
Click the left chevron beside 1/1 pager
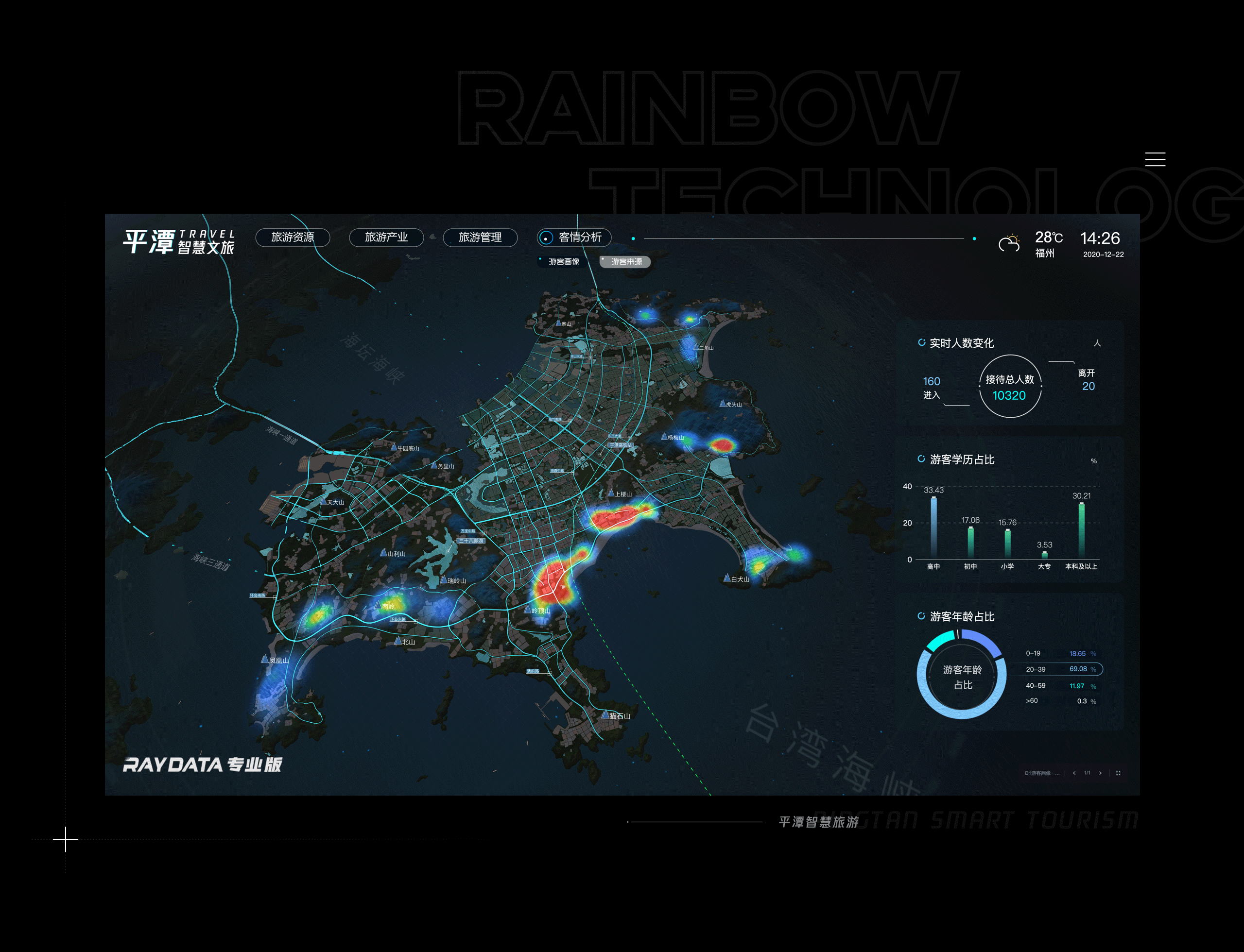coord(1075,773)
